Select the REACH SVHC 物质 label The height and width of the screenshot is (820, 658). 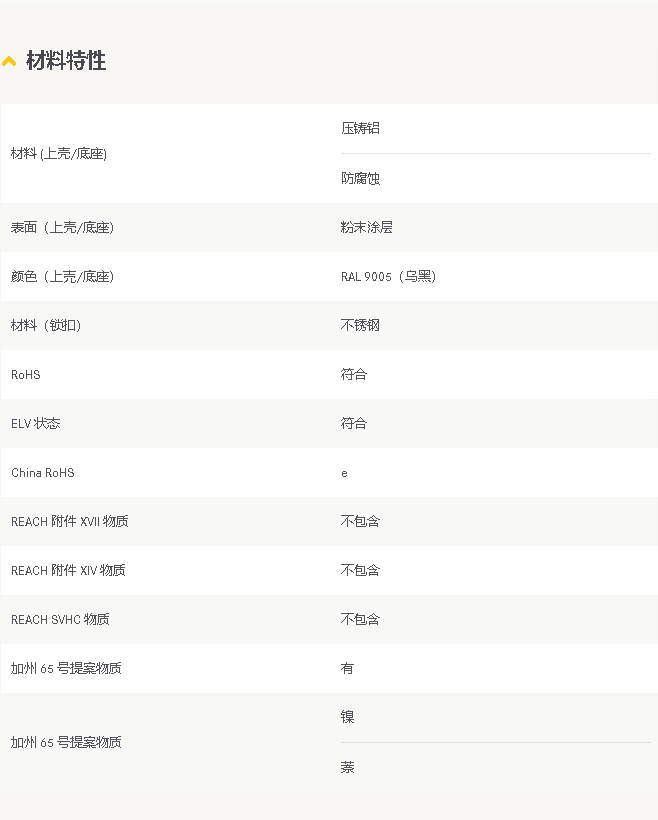click(60, 619)
